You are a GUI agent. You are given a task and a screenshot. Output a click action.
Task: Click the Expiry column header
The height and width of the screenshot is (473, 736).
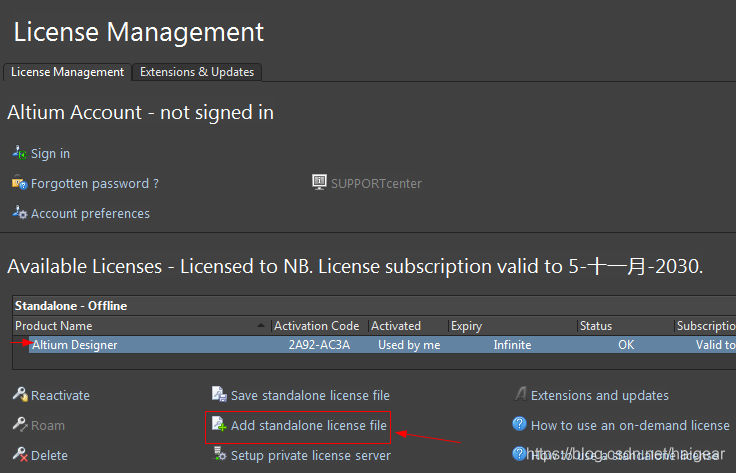[466, 326]
